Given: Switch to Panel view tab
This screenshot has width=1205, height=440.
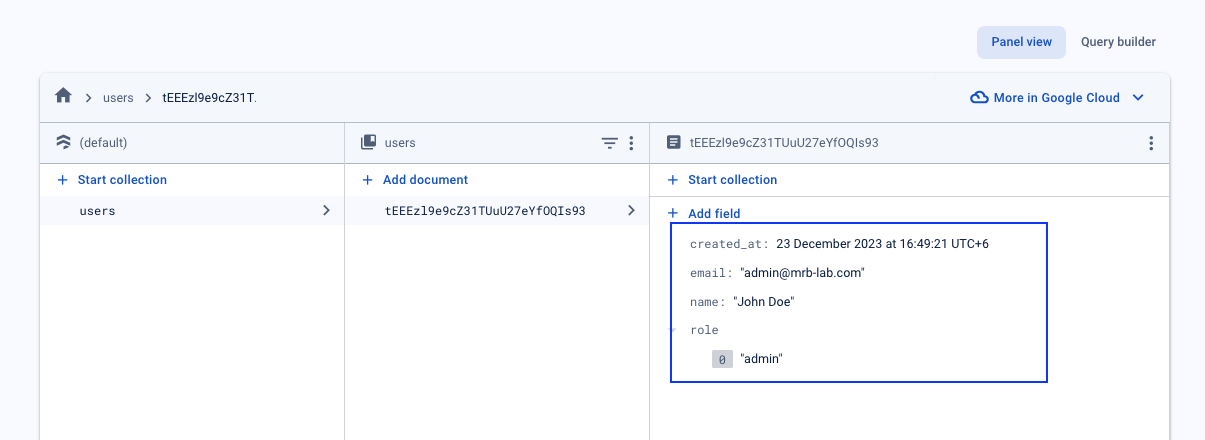Looking at the screenshot, I should pyautogui.click(x=1021, y=42).
